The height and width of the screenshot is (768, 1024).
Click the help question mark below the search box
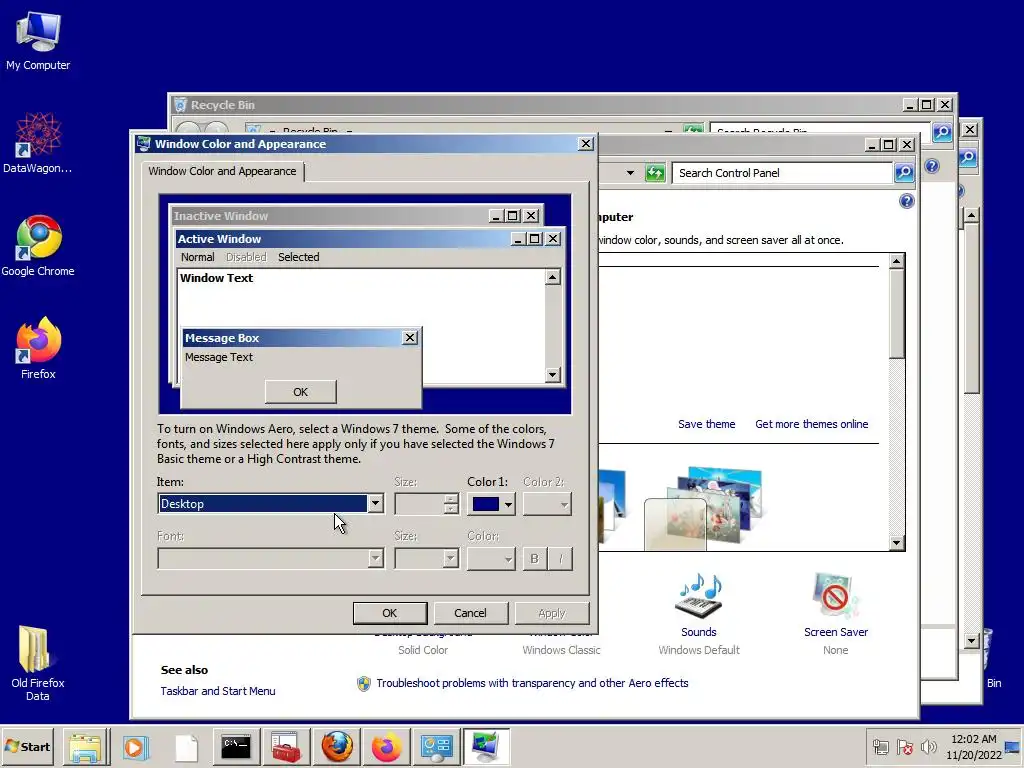[906, 201]
